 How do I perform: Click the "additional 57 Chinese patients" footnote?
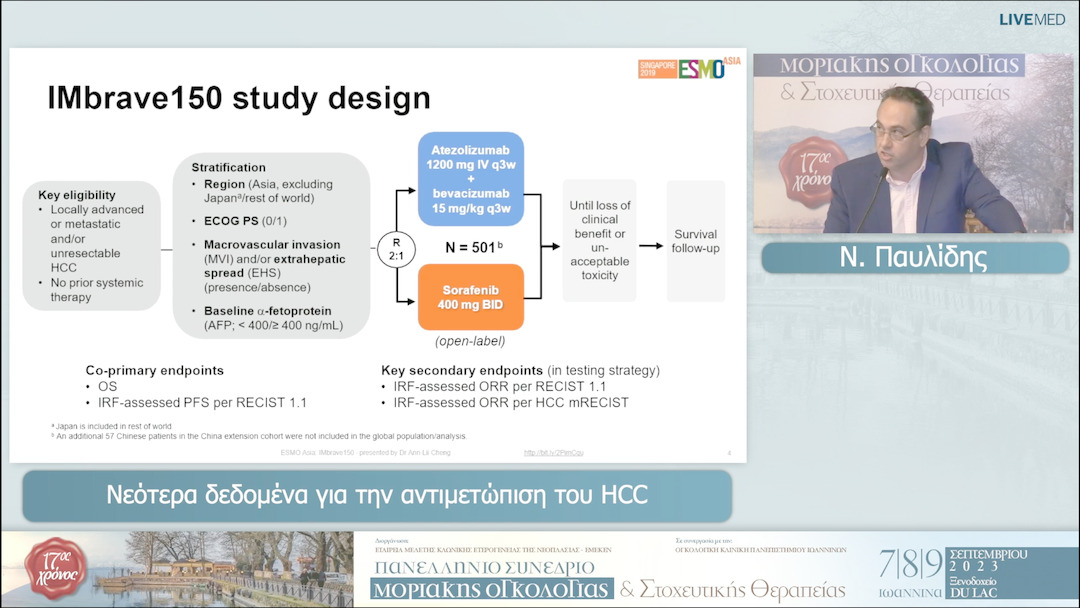(259, 436)
